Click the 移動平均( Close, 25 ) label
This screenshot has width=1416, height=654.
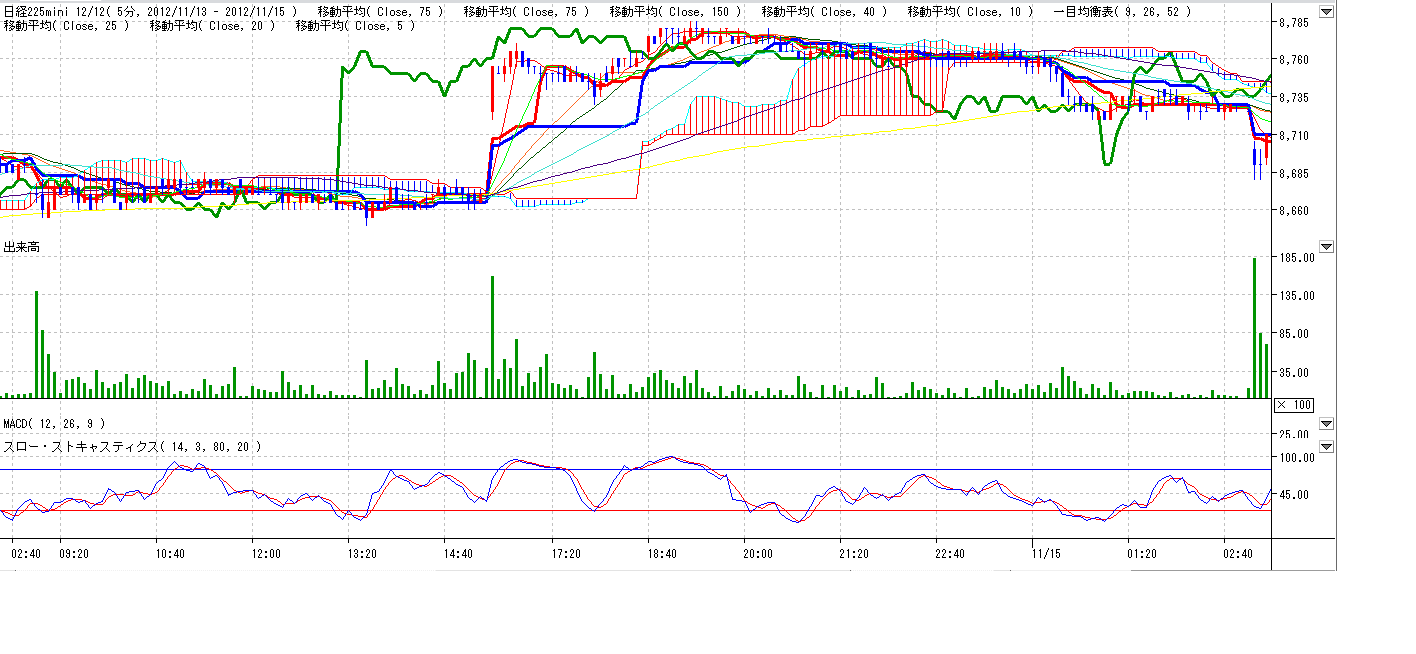pos(66,25)
